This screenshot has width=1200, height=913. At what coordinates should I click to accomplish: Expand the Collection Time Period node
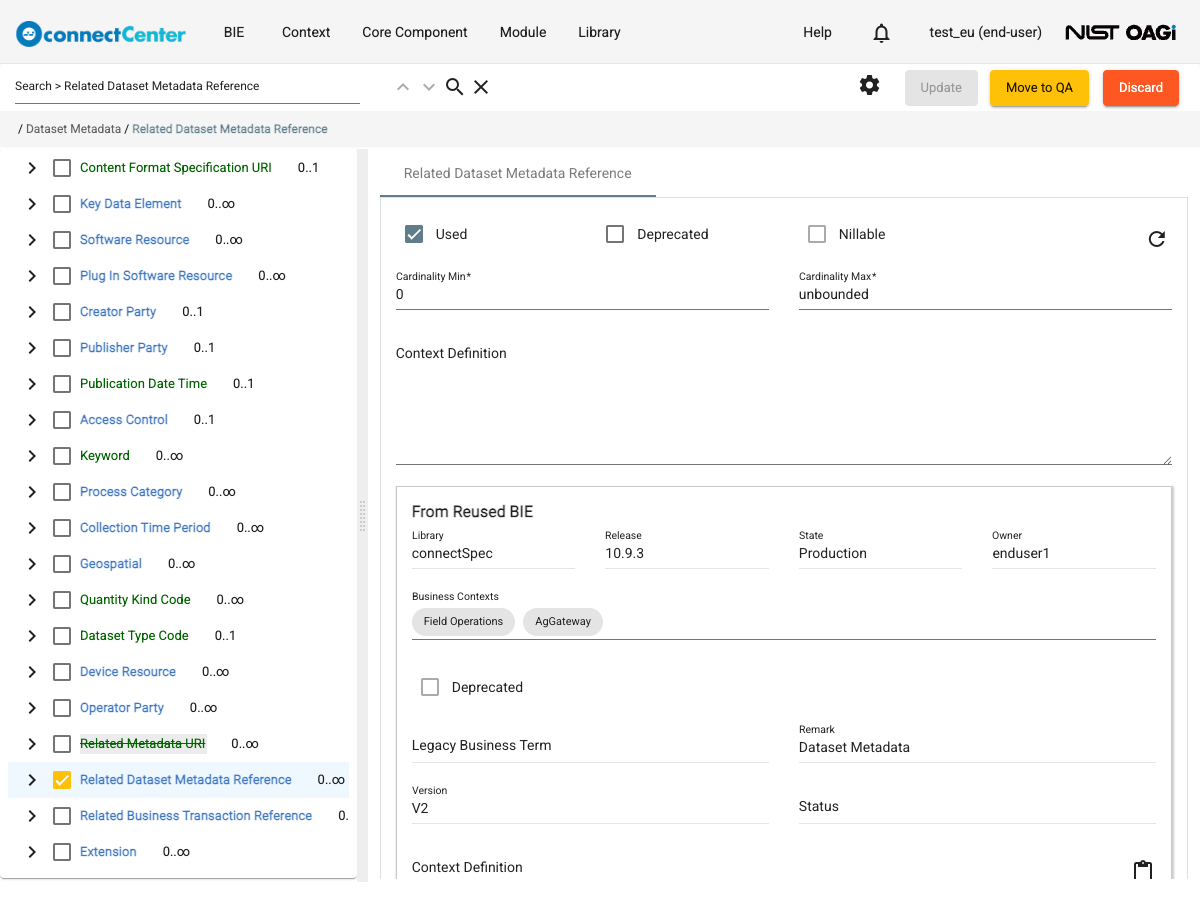[x=32, y=528]
